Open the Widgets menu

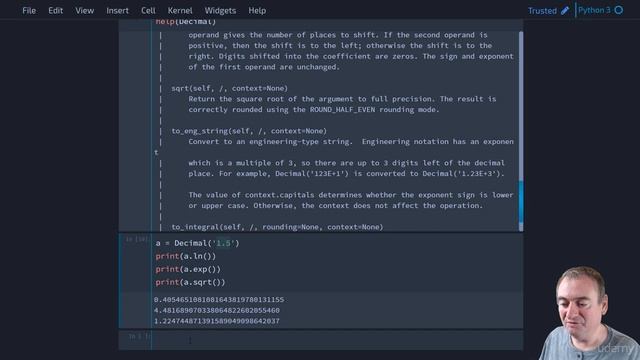pyautogui.click(x=220, y=11)
